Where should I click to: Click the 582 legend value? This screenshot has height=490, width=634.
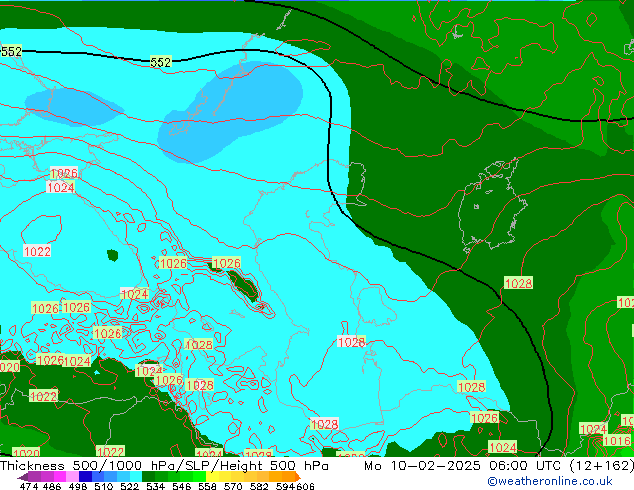(259, 486)
